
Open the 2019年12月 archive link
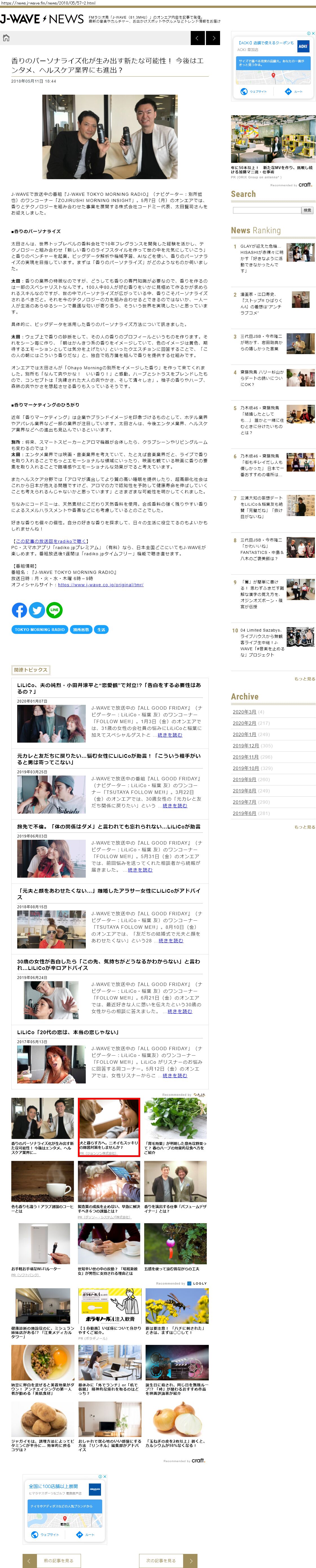tap(245, 746)
